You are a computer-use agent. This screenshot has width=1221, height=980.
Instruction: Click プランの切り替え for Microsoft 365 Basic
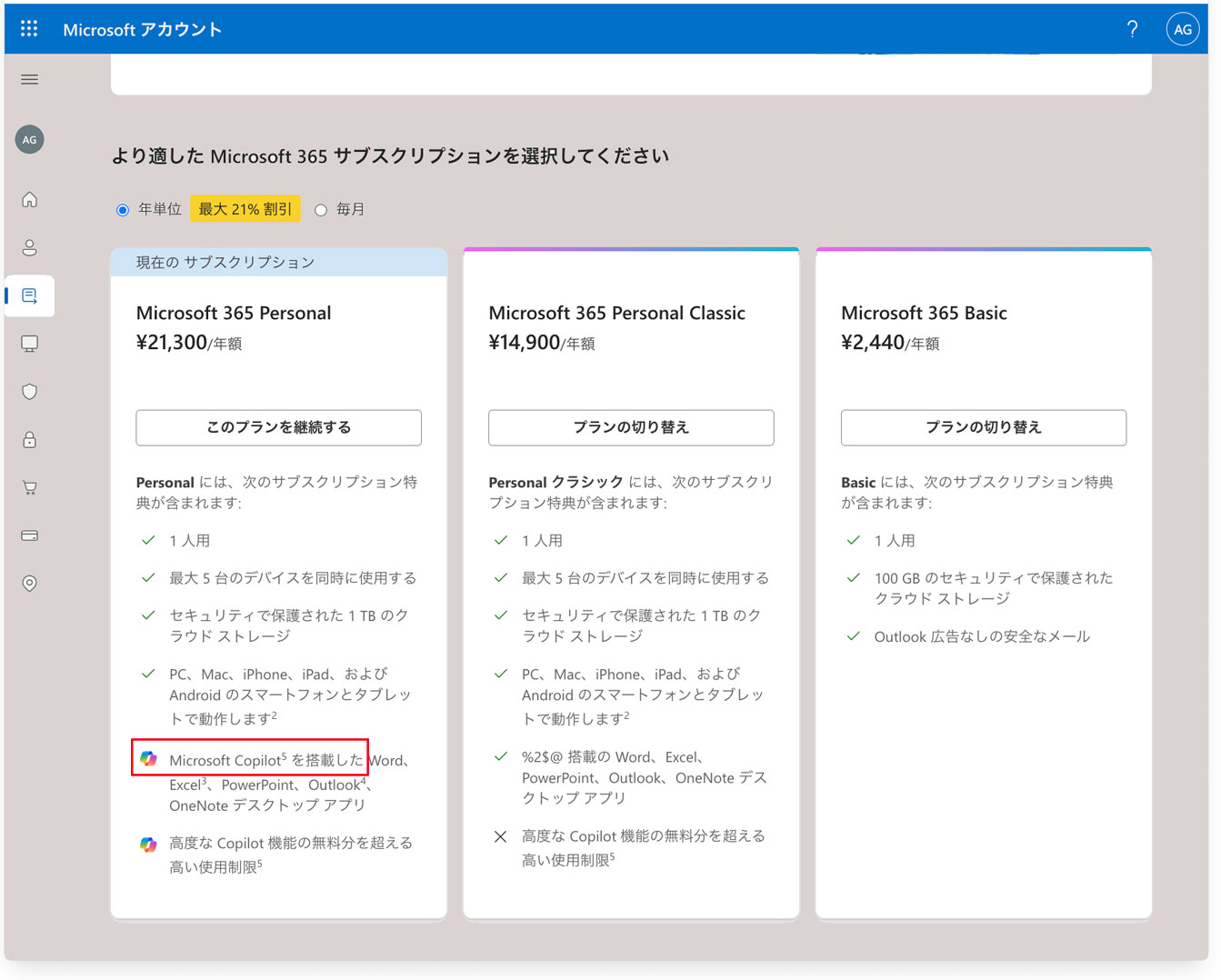(x=983, y=427)
